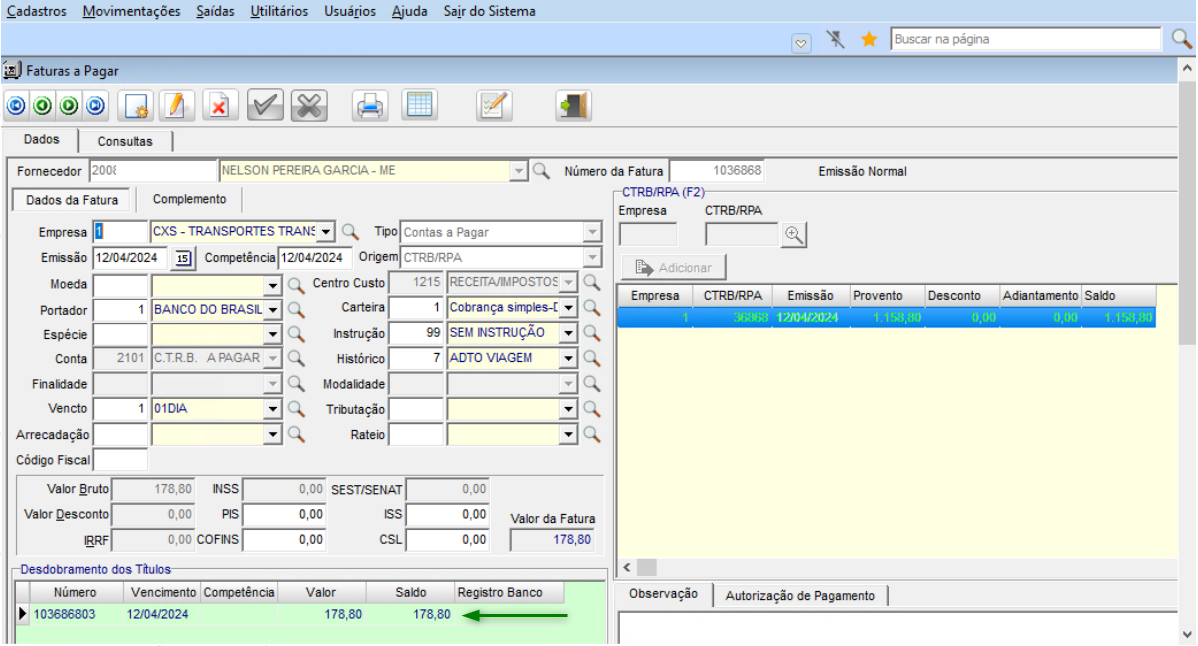Click the exit door icon
Image resolution: width=1198 pixels, height=646 pixels.
(573, 105)
